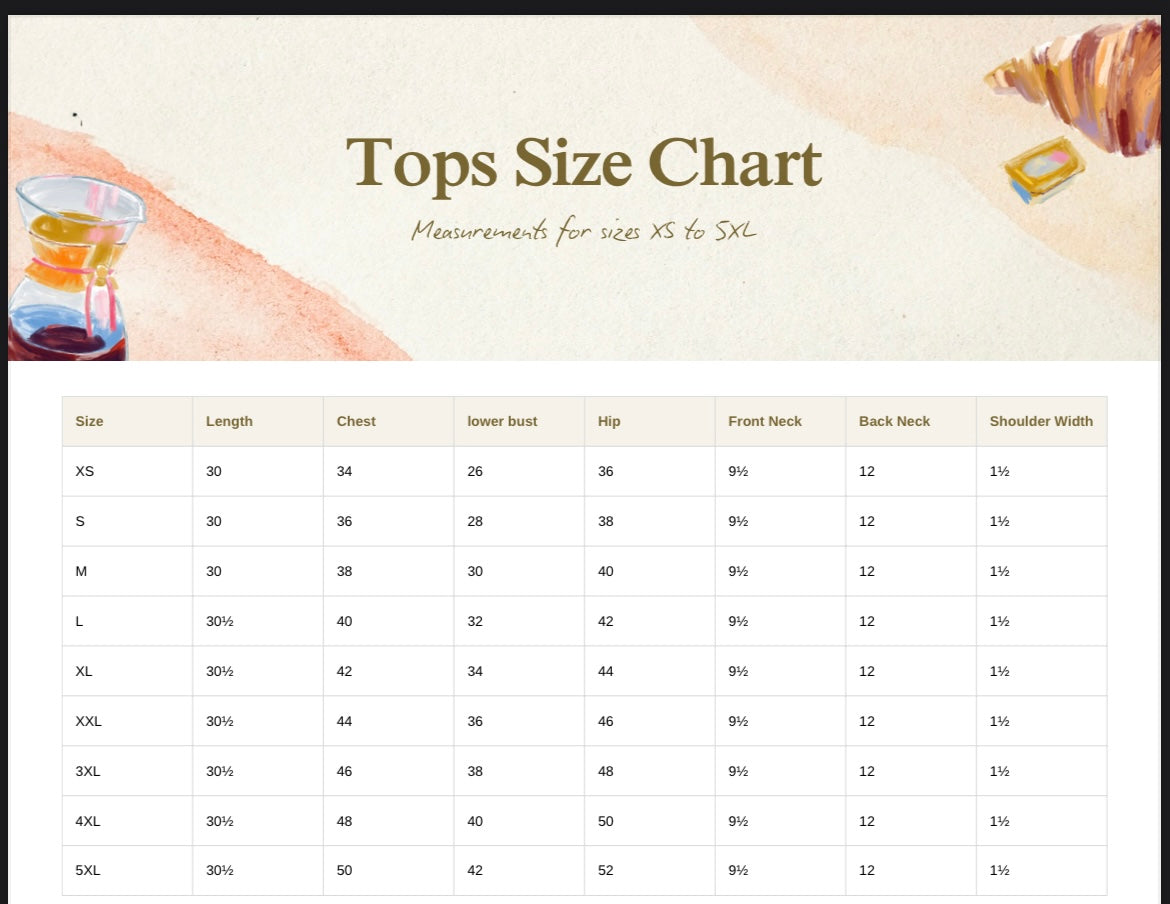Click the Tops Size Chart title

pos(584,163)
